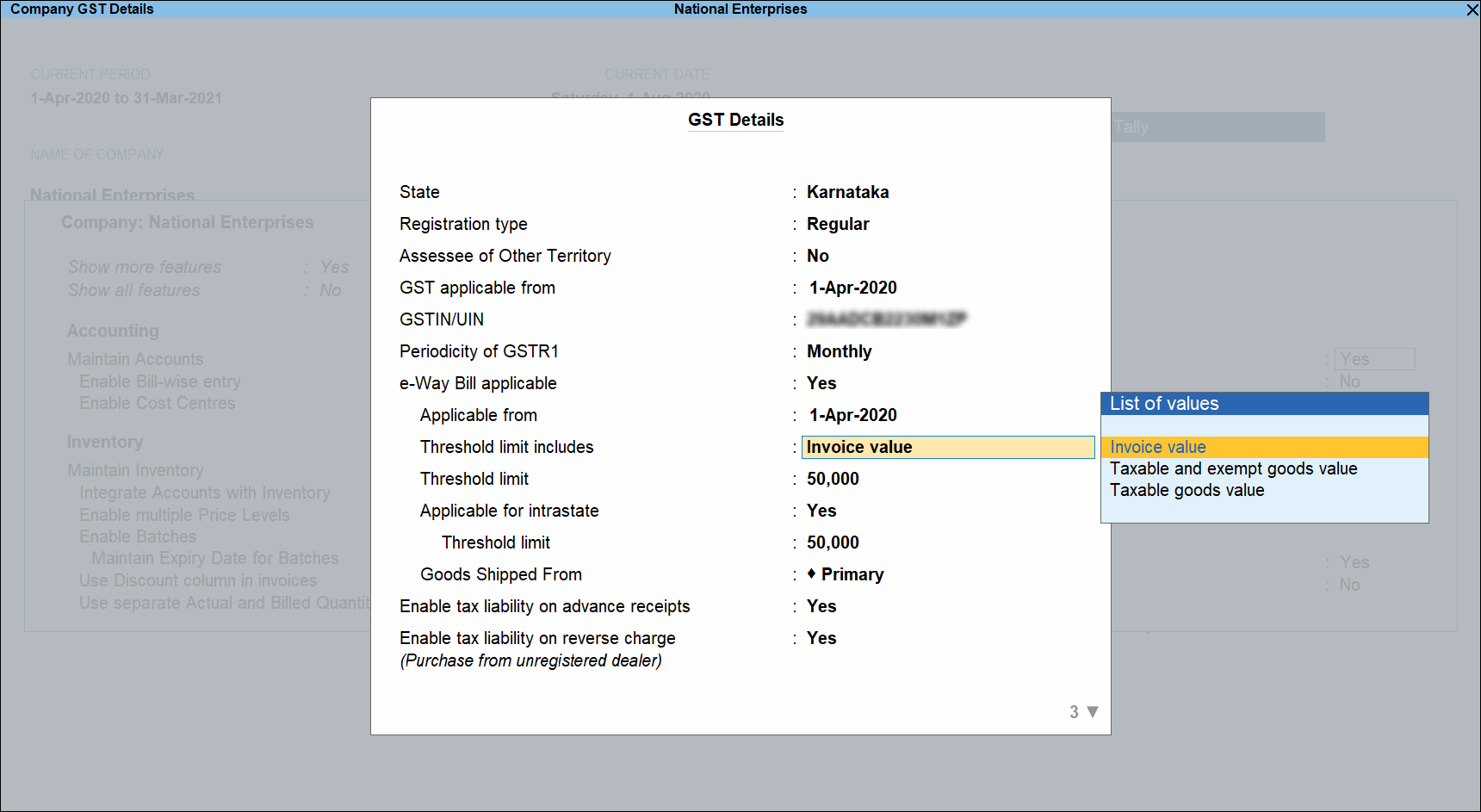Toggle tax liability on reverse charge
The height and width of the screenshot is (812, 1481).
[x=821, y=638]
